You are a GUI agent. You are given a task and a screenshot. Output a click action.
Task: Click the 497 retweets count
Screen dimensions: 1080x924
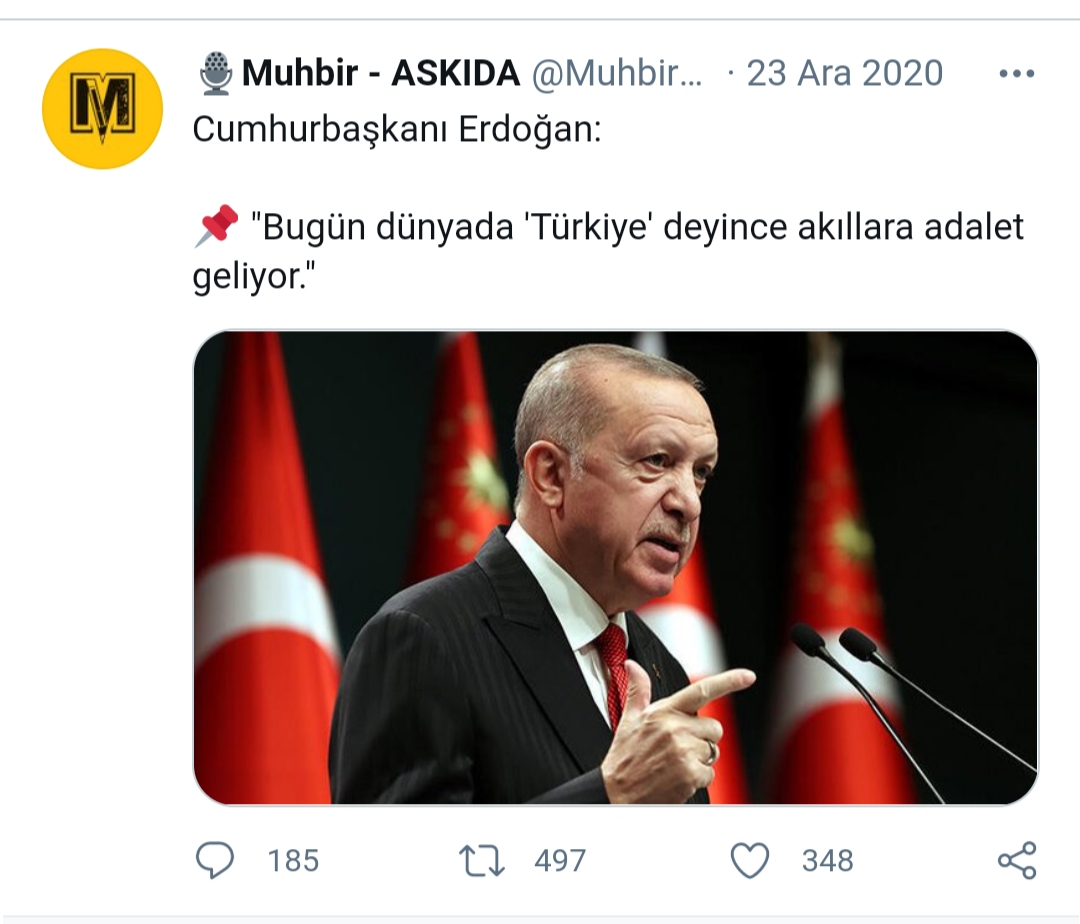coord(560,861)
